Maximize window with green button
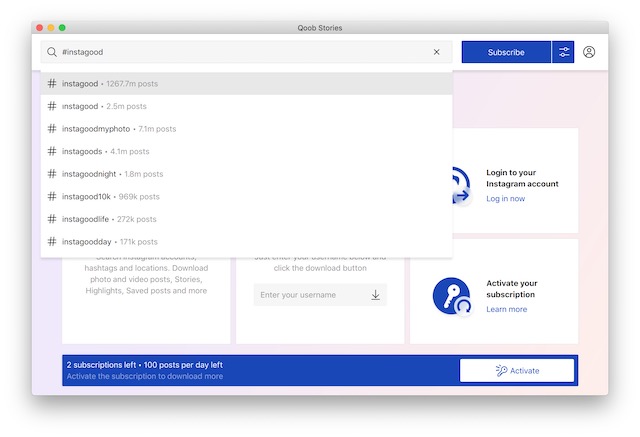 62,28
